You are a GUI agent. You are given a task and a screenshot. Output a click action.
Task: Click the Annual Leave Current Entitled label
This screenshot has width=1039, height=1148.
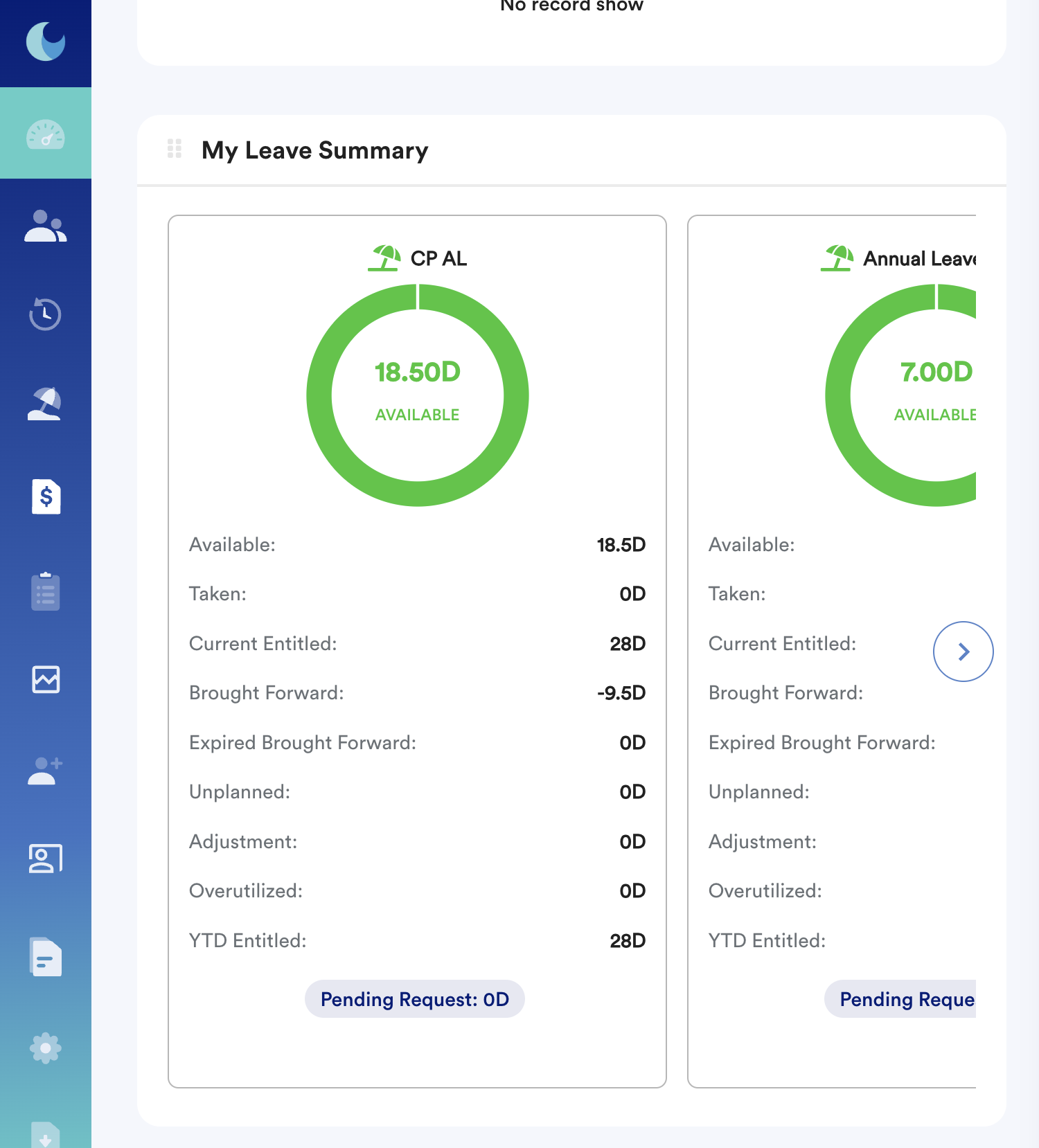point(783,644)
